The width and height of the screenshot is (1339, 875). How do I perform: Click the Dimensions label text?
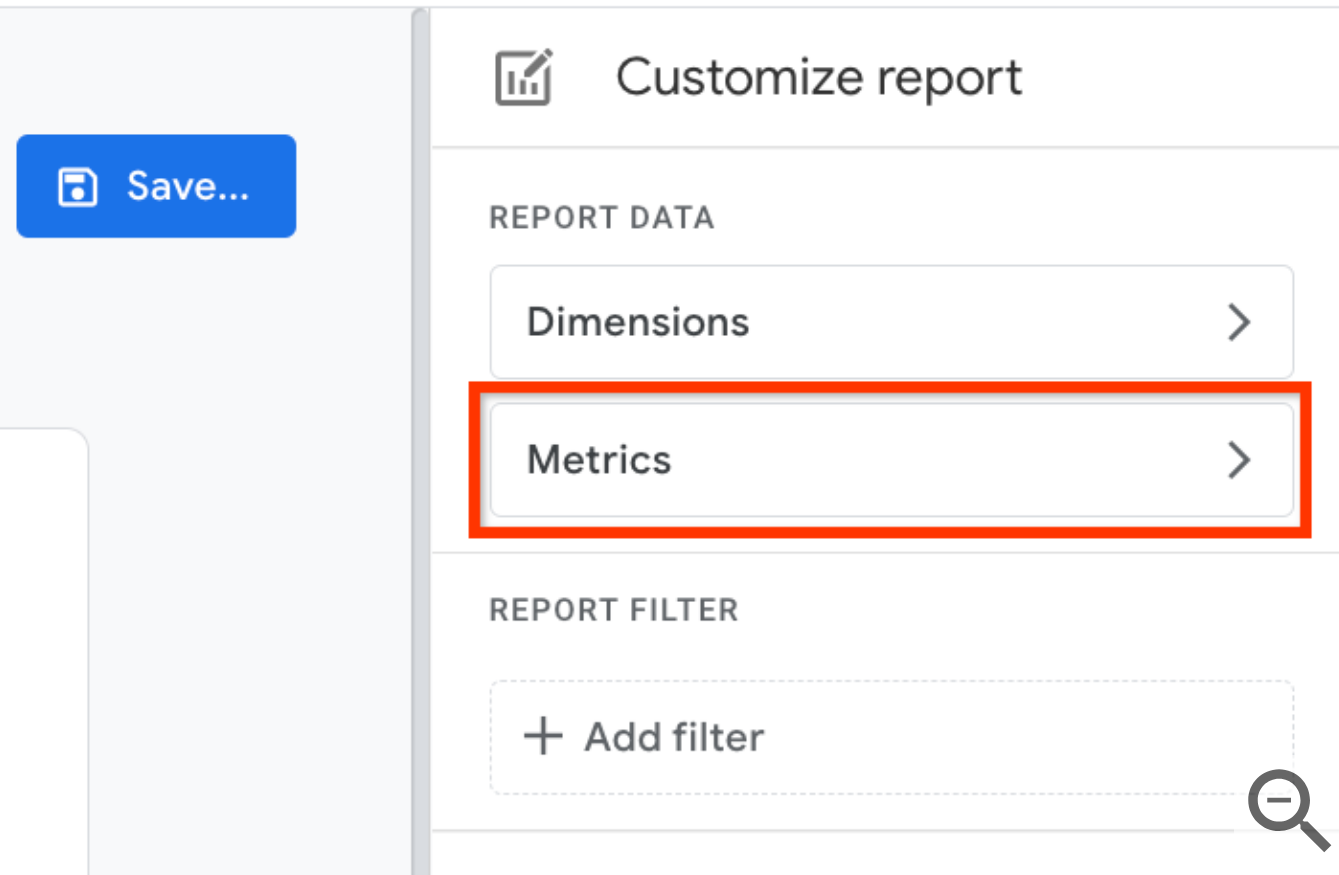[x=638, y=322]
